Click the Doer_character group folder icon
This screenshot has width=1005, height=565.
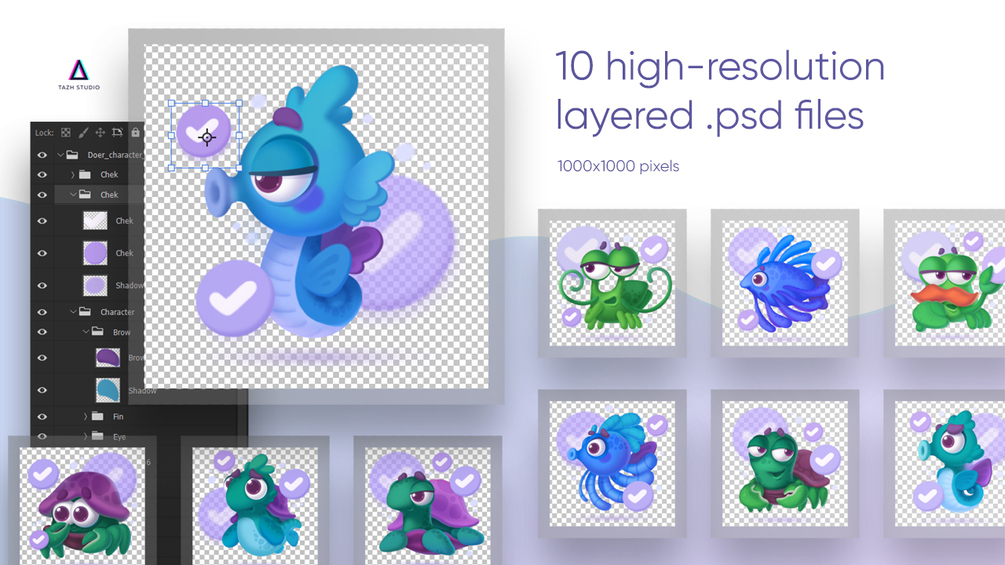pos(72,154)
